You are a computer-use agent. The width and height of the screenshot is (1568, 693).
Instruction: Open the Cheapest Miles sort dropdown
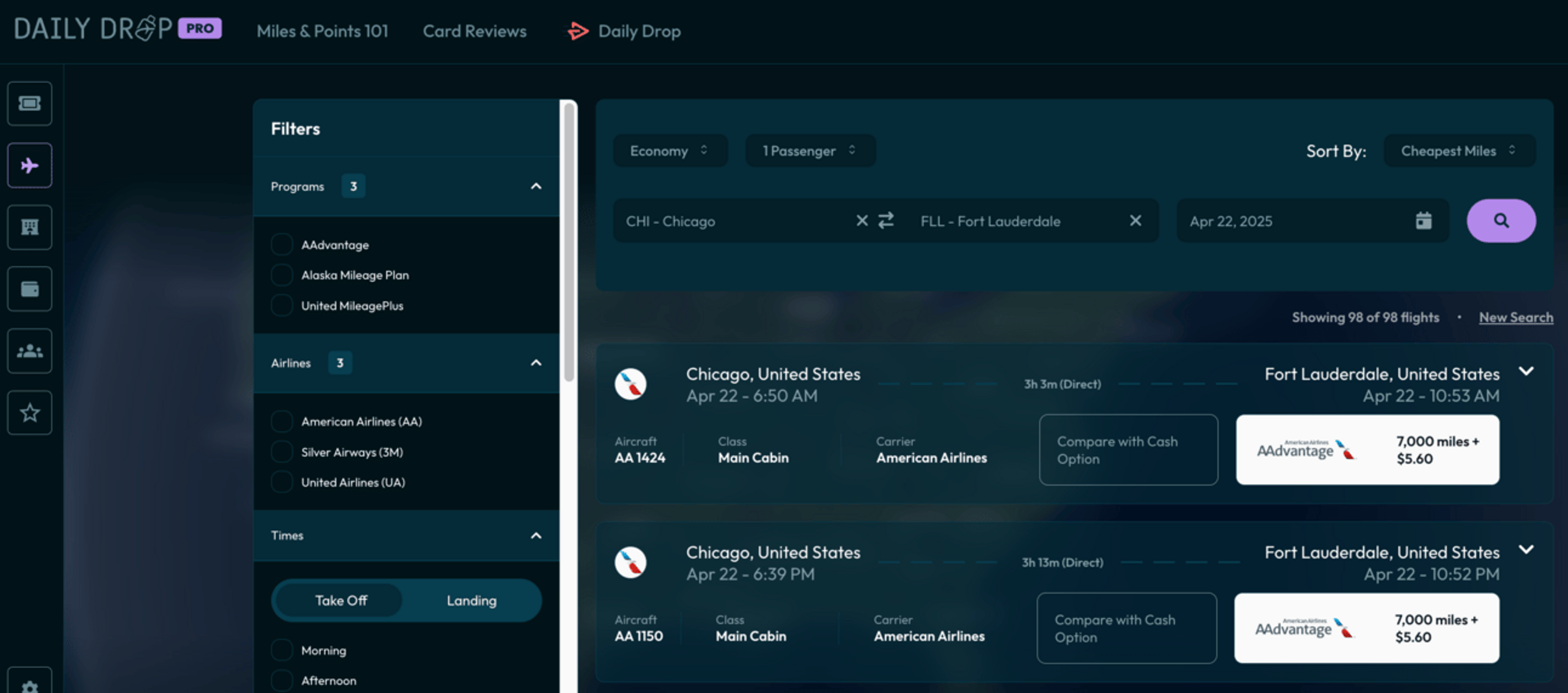(x=1459, y=150)
